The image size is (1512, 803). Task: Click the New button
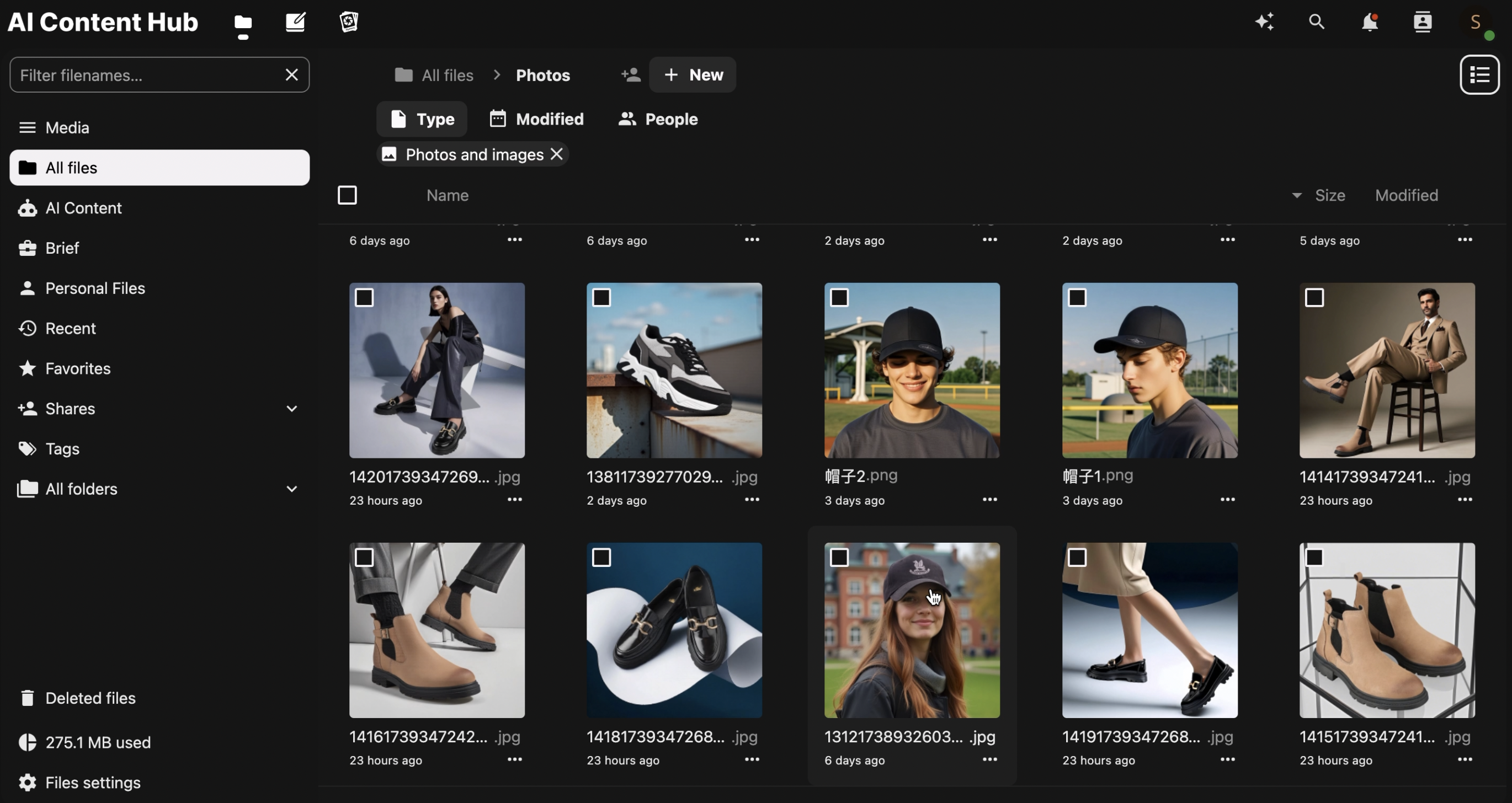point(693,74)
